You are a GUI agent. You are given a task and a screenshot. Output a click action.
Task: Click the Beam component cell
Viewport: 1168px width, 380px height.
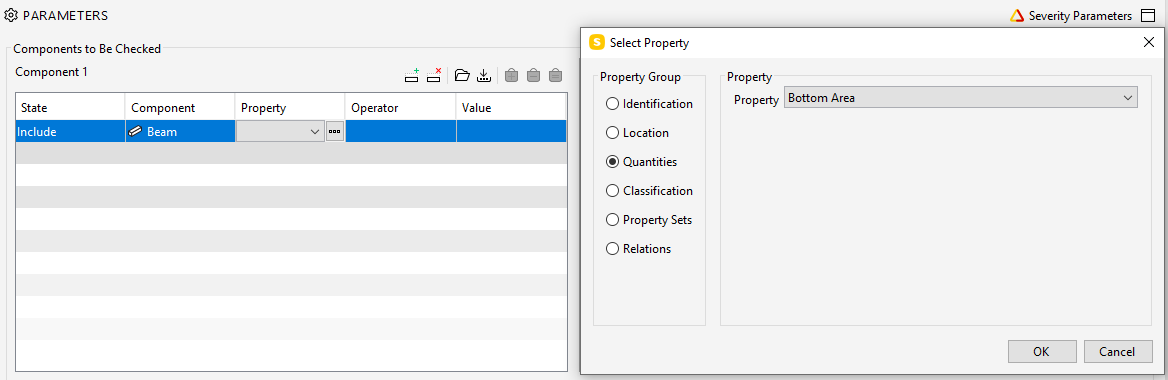pyautogui.click(x=180, y=131)
